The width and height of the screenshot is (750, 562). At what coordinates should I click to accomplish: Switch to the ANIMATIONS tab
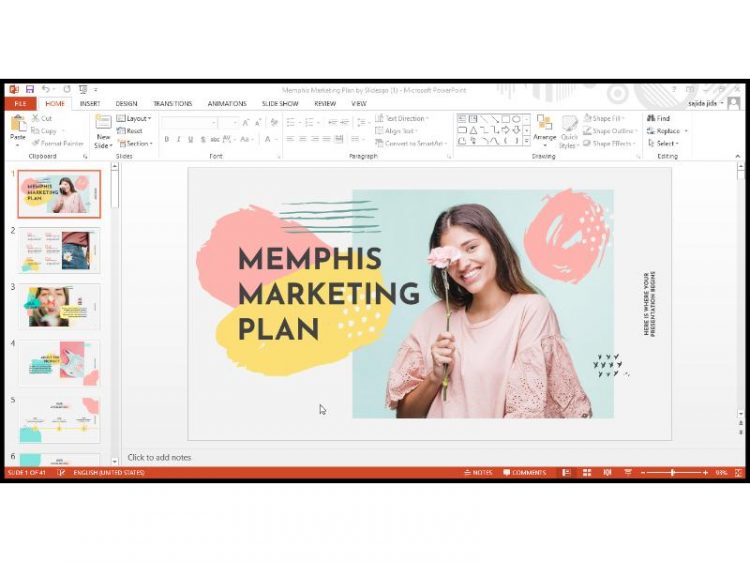(227, 103)
